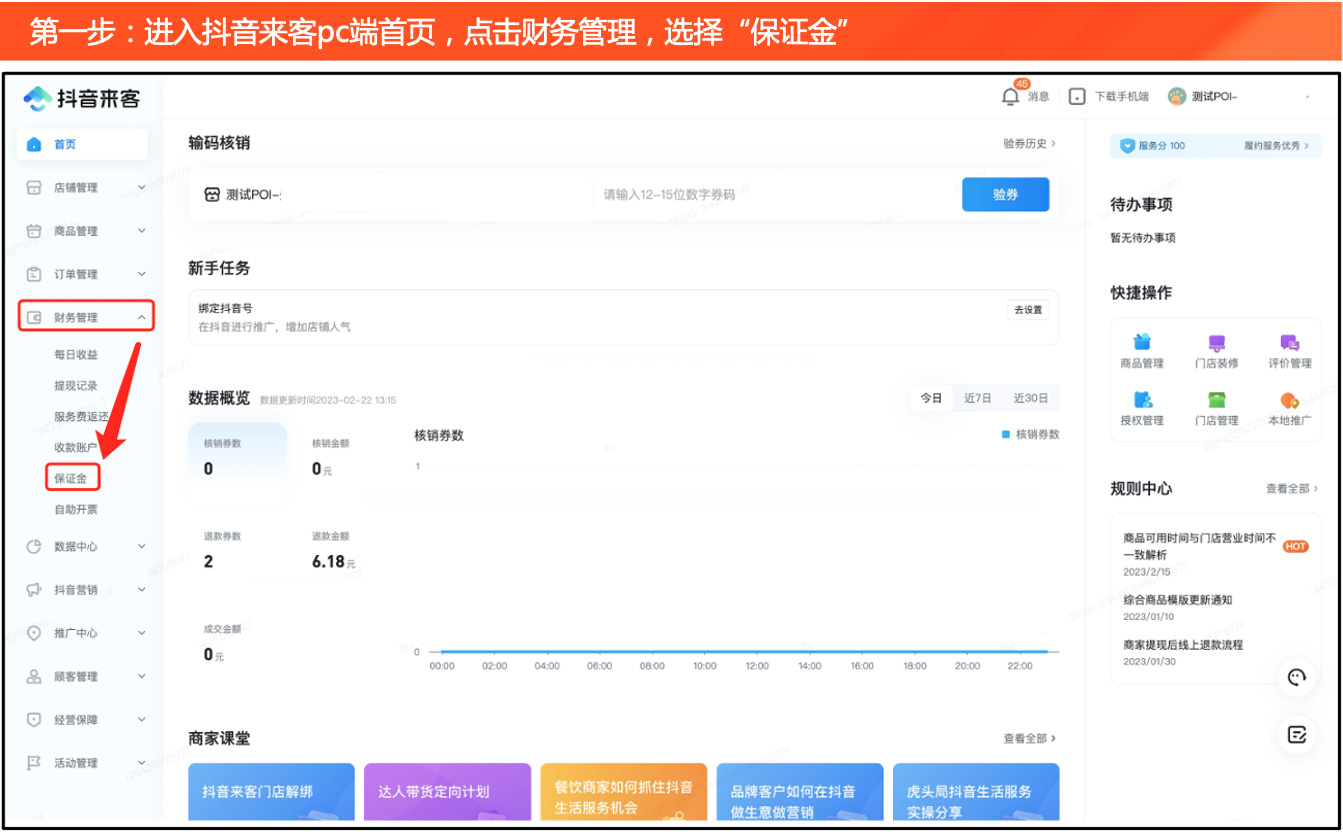Viewport: 1343px width, 832px height.
Task: Open 查看全部 link in 规则中心
Action: [1292, 489]
